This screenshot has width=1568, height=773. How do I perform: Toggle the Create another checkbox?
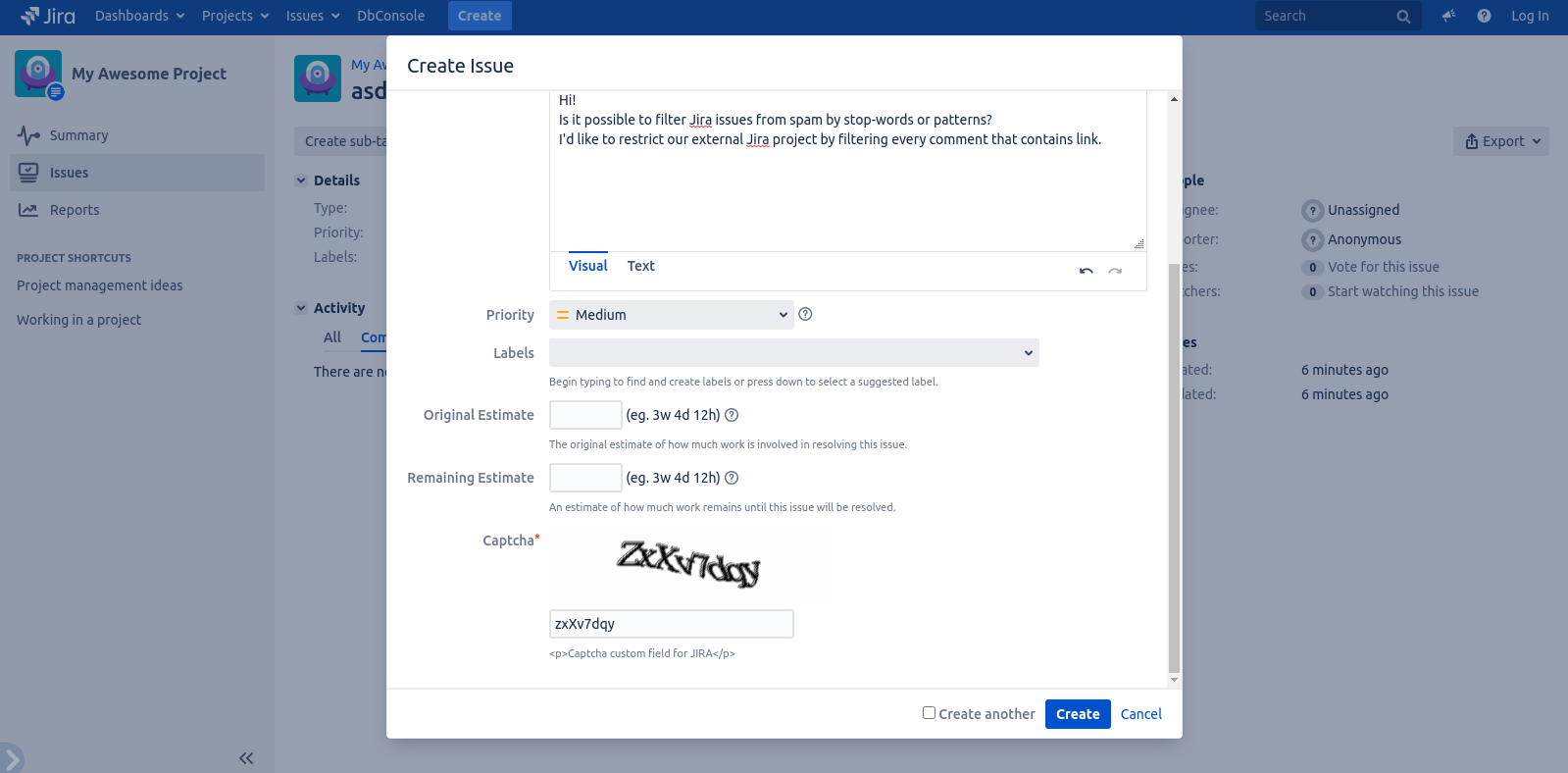pos(929,713)
